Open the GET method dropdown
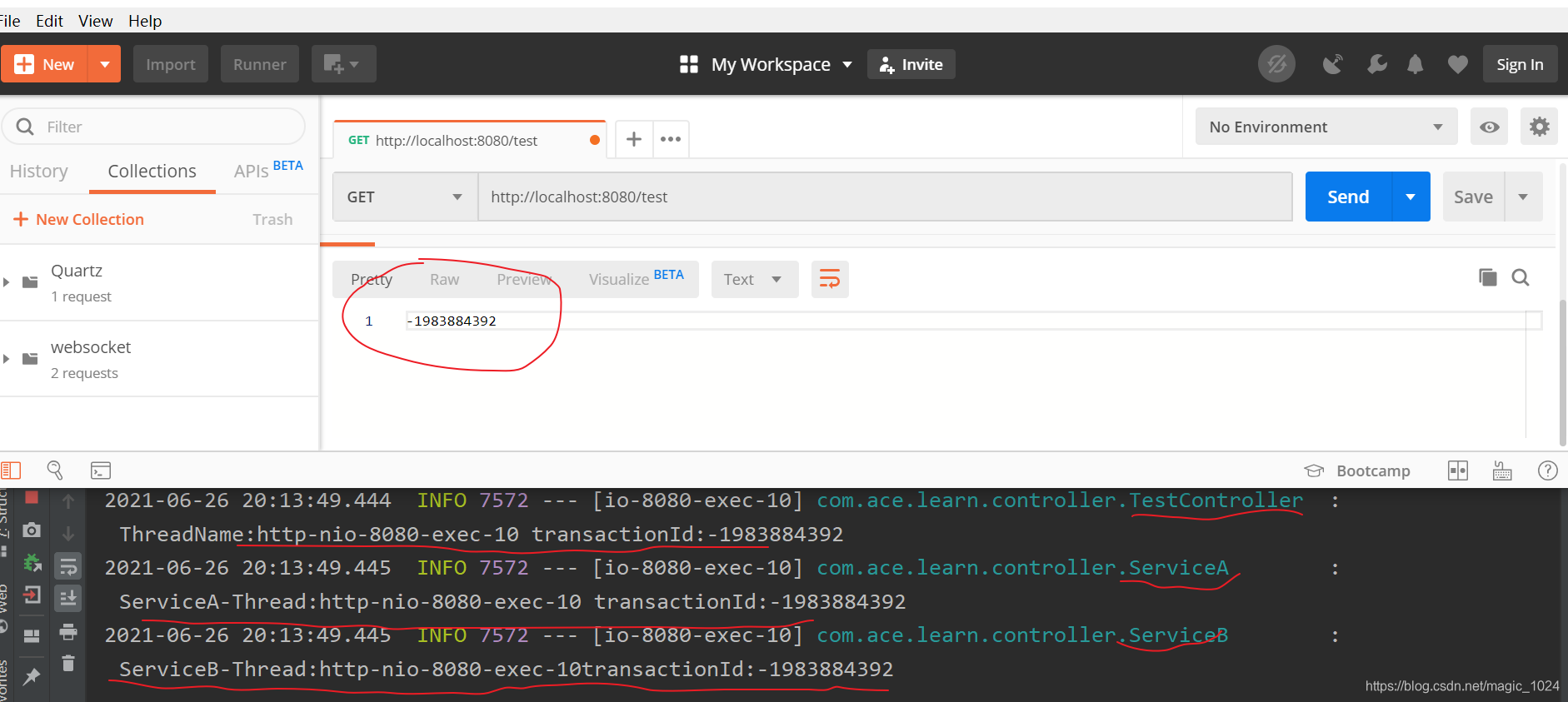The height and width of the screenshot is (702, 1568). (405, 197)
